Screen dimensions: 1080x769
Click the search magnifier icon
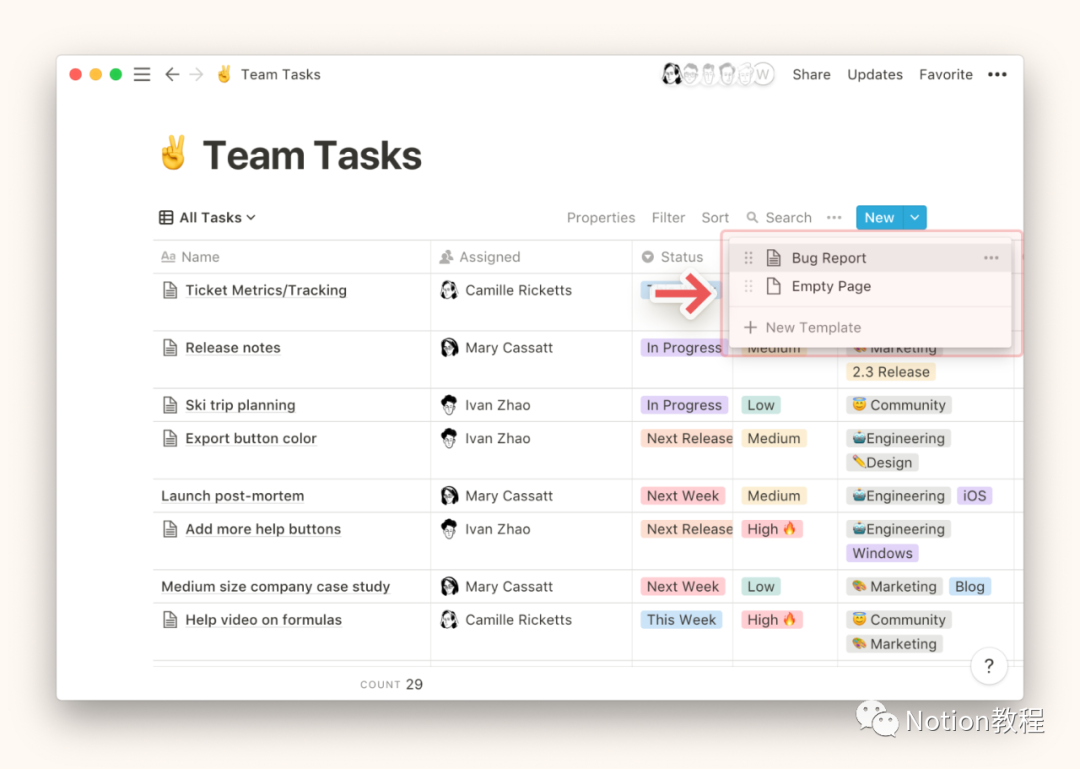click(x=752, y=218)
